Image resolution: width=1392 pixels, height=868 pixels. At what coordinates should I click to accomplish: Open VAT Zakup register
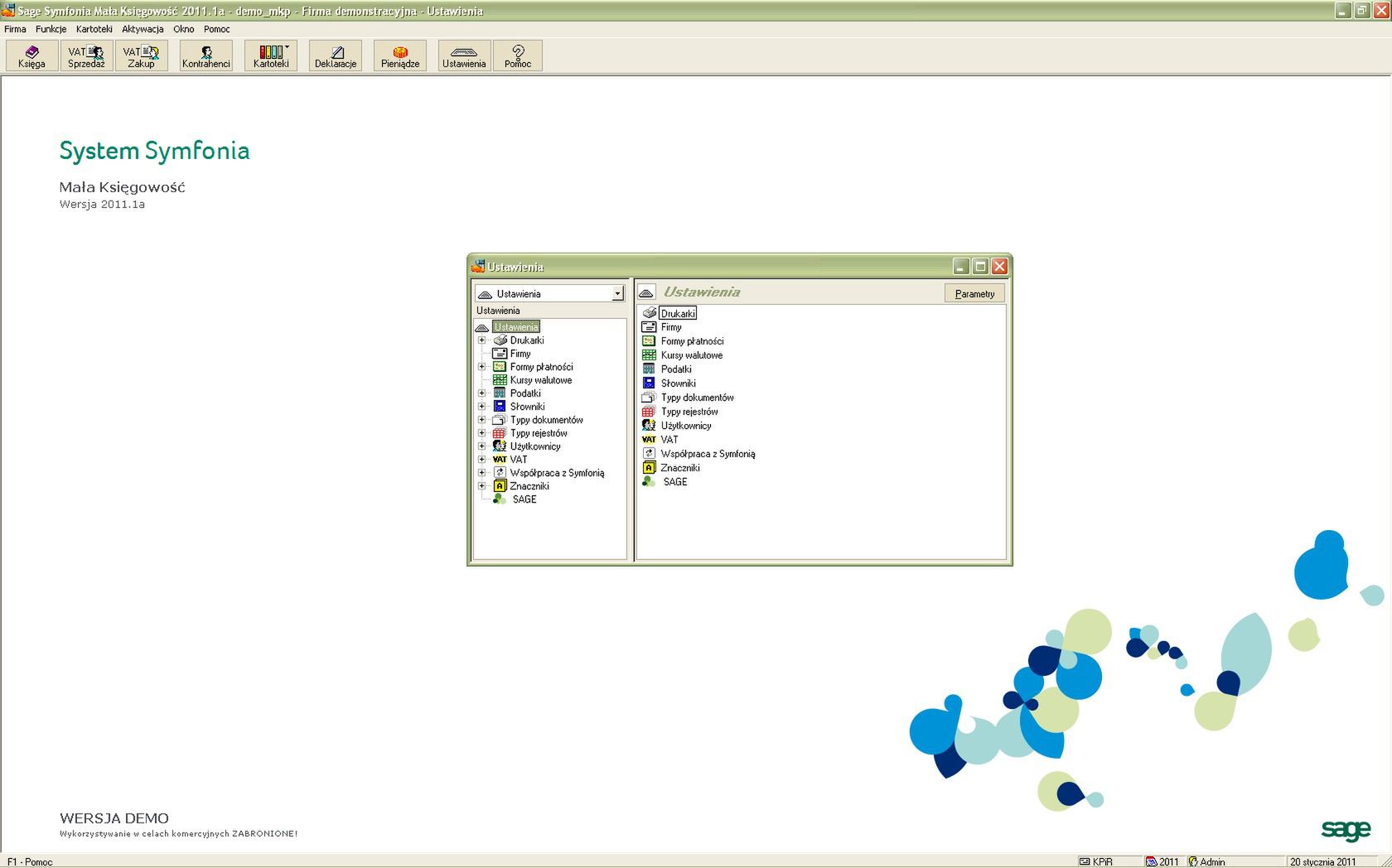(x=141, y=55)
